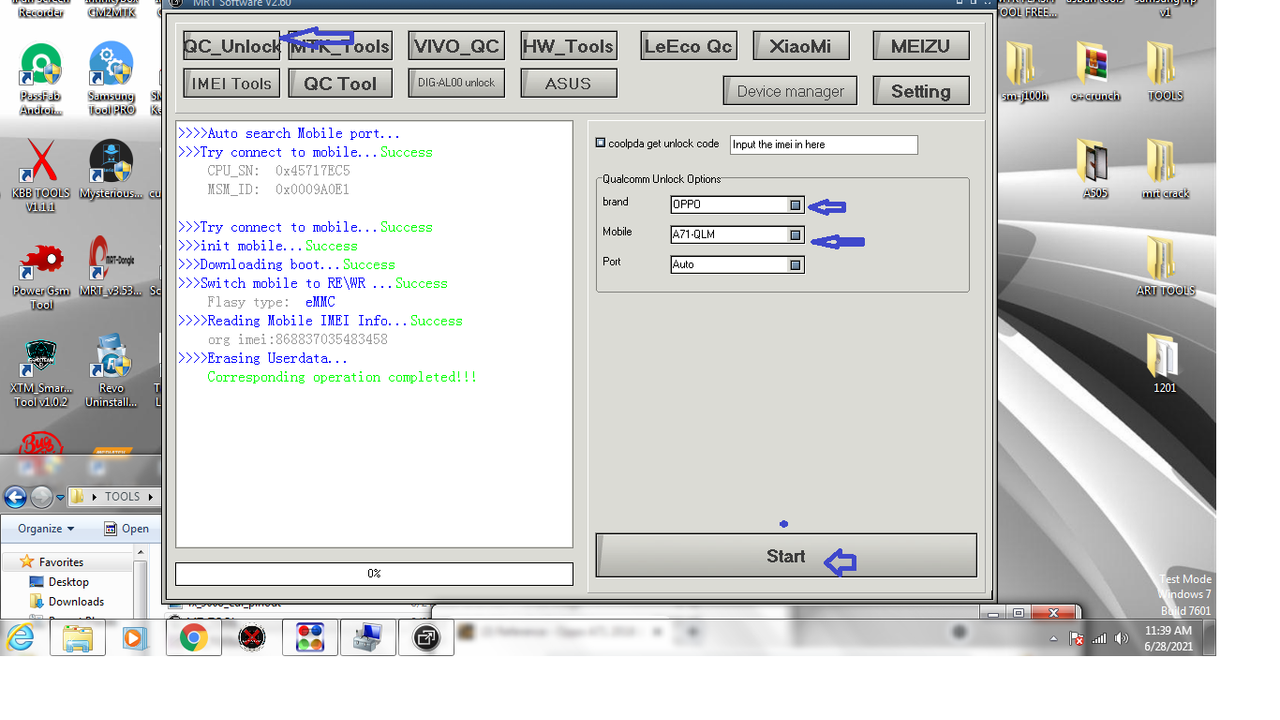Launch KBB TOOLS V1.1.1 shortcut
Viewport: 1280px width, 720px height.
[x=40, y=175]
